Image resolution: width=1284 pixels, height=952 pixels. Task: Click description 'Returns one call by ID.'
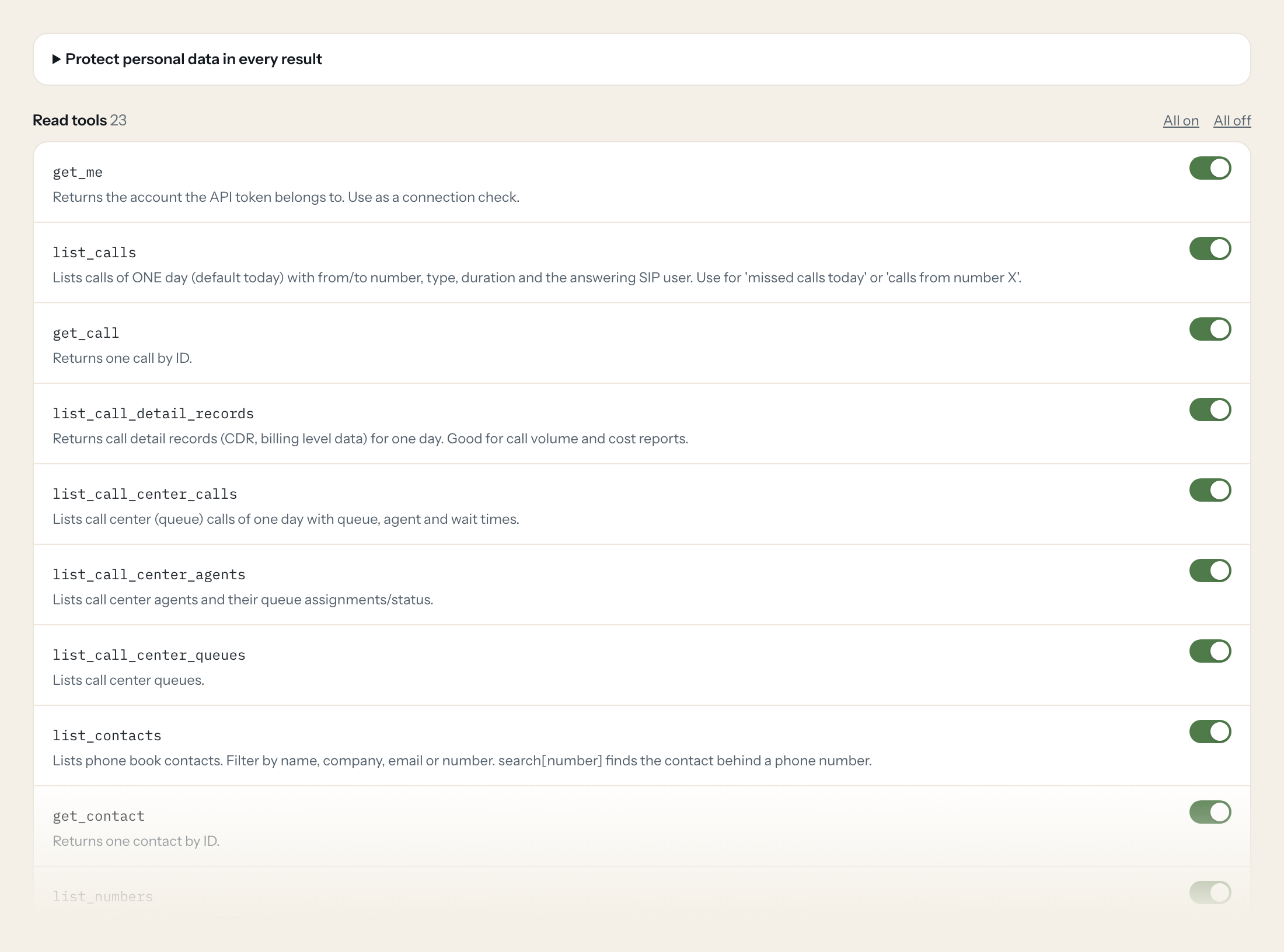pyautogui.click(x=123, y=358)
